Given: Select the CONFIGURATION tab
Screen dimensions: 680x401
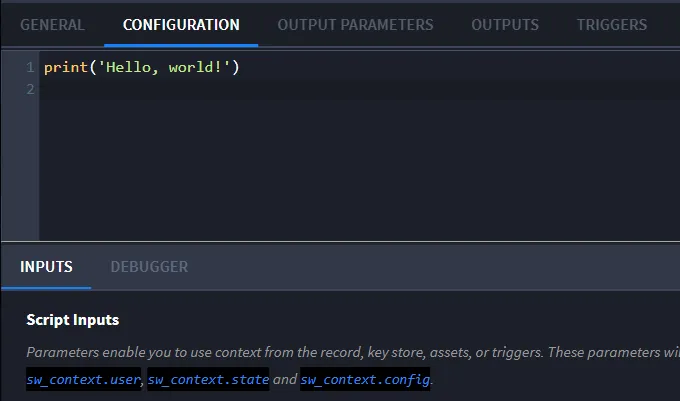Looking at the screenshot, I should pyautogui.click(x=181, y=25).
